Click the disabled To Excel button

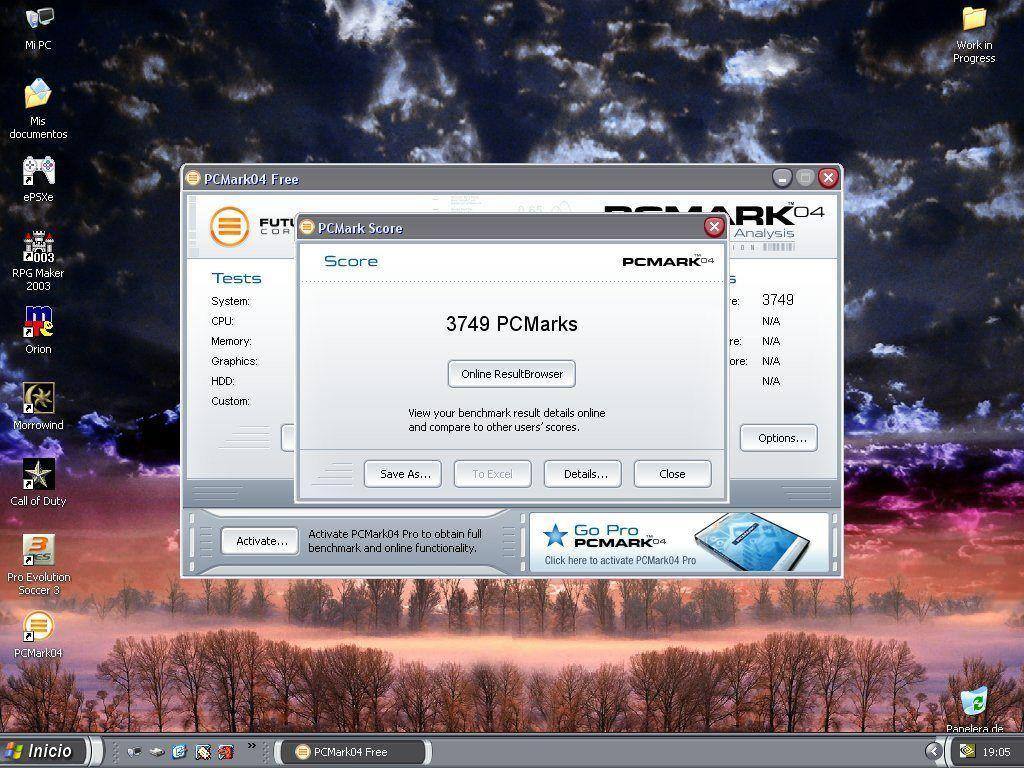[493, 474]
